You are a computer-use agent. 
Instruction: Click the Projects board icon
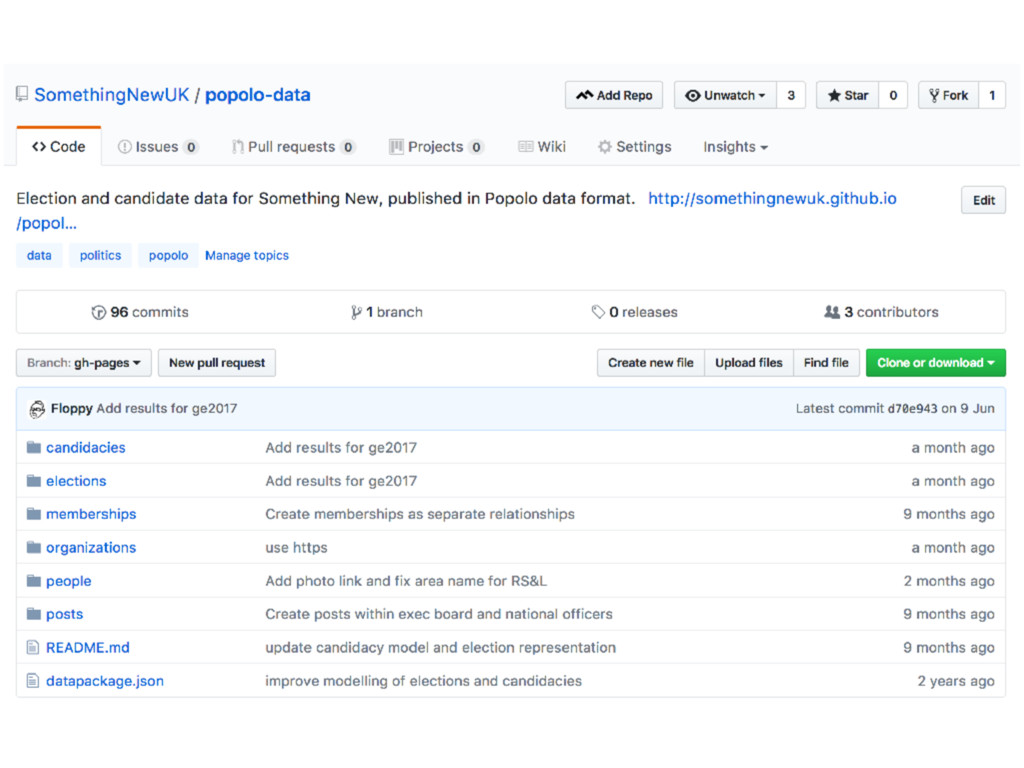[x=396, y=147]
